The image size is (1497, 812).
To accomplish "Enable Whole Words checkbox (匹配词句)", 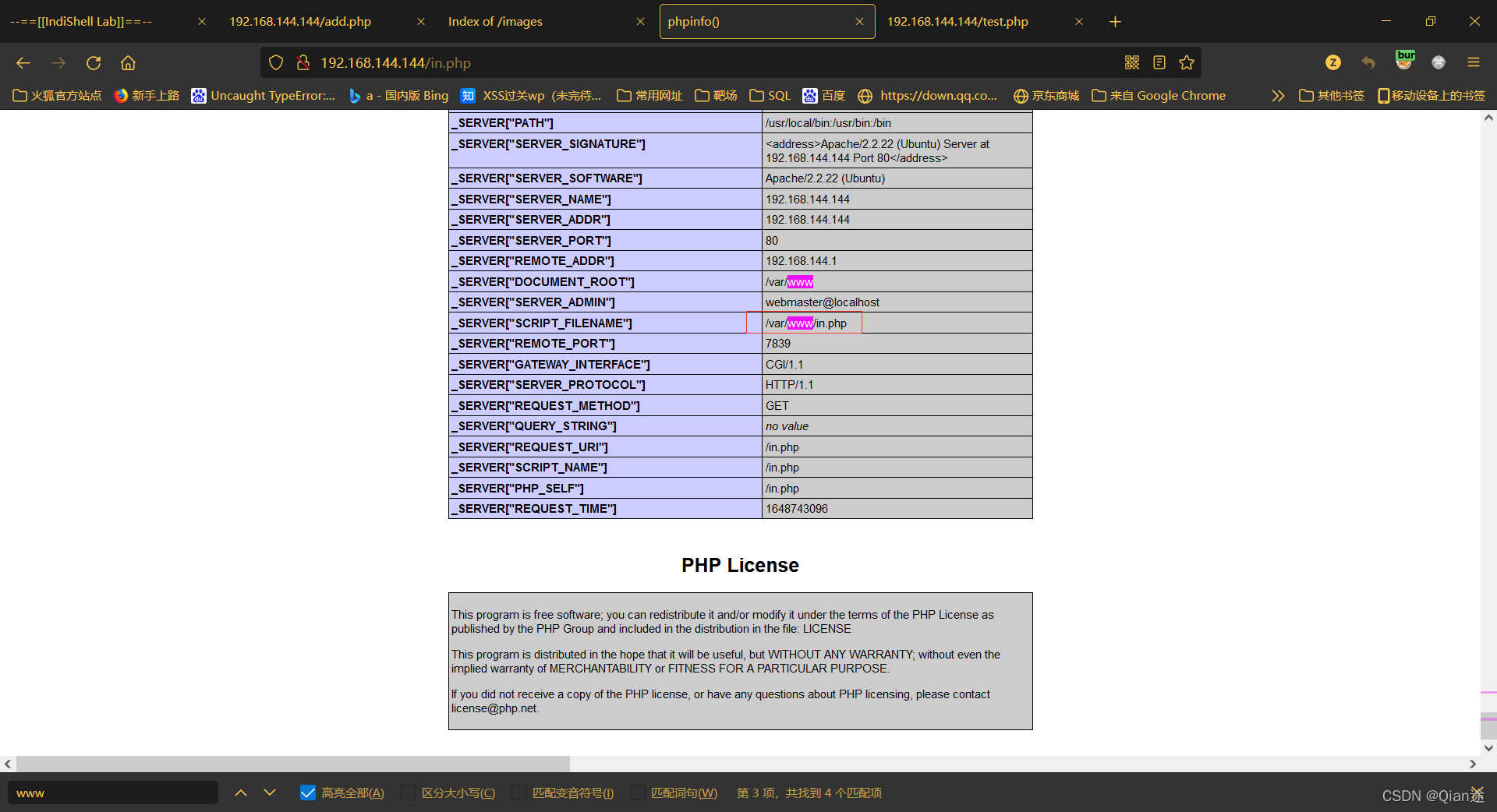I will [637, 793].
